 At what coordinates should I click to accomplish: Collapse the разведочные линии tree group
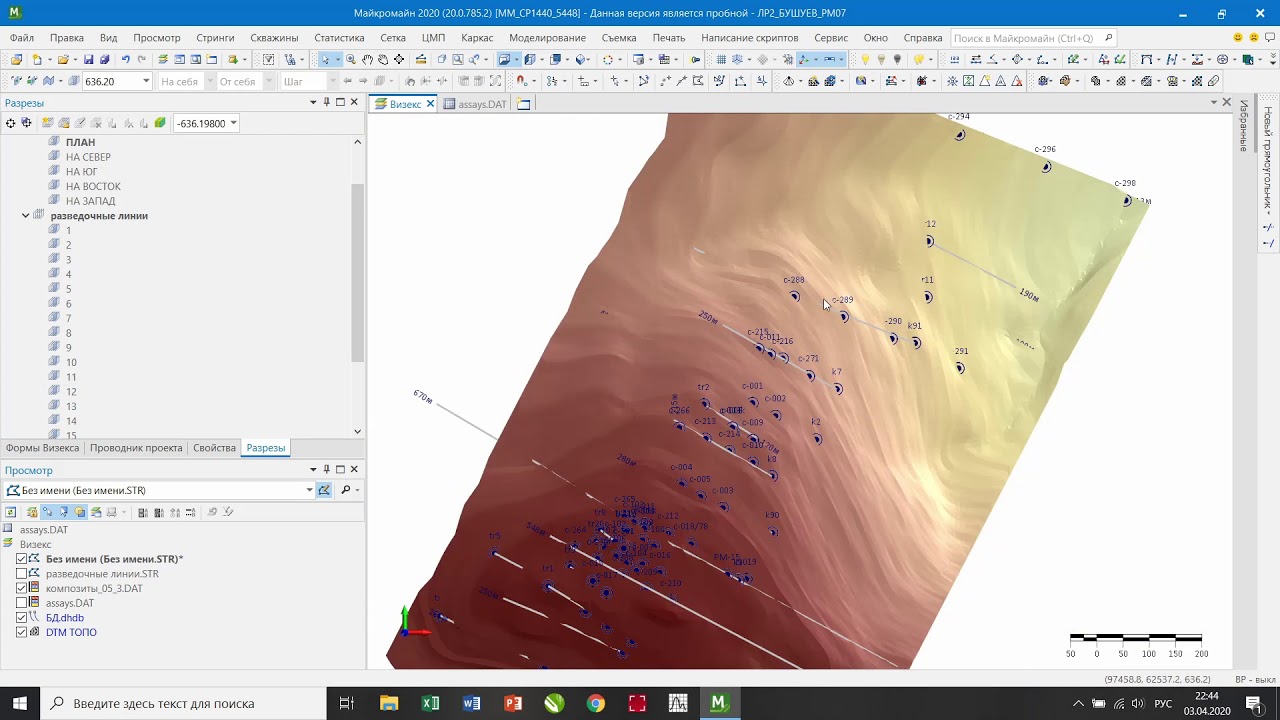(26, 215)
